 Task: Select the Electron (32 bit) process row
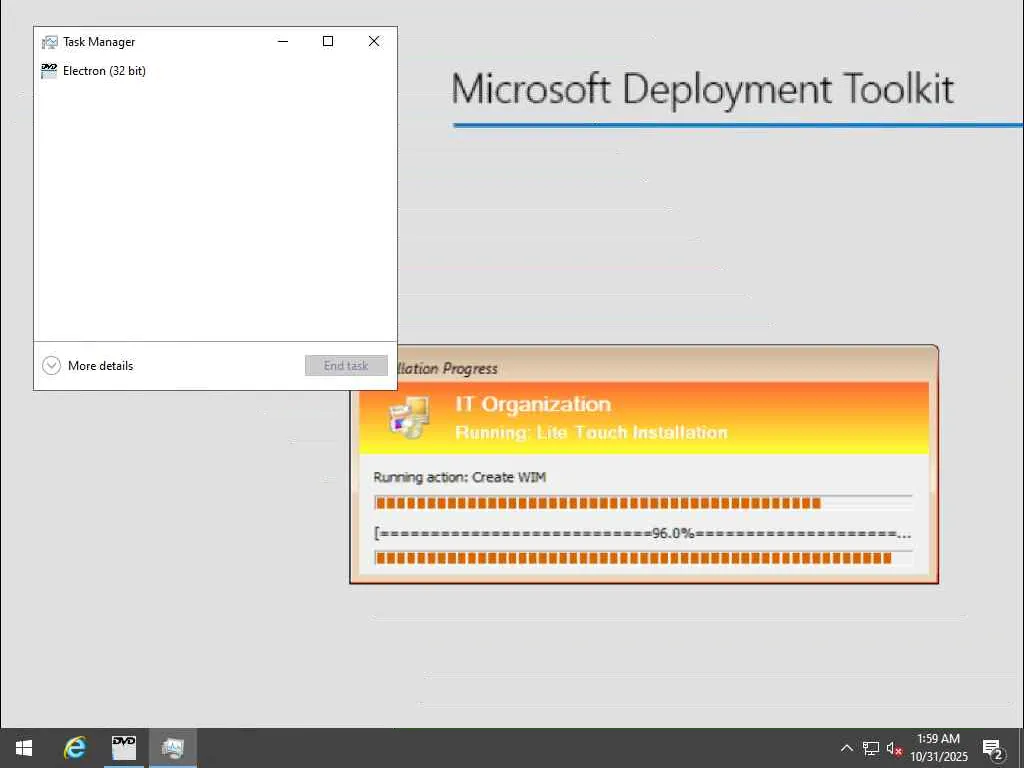215,71
